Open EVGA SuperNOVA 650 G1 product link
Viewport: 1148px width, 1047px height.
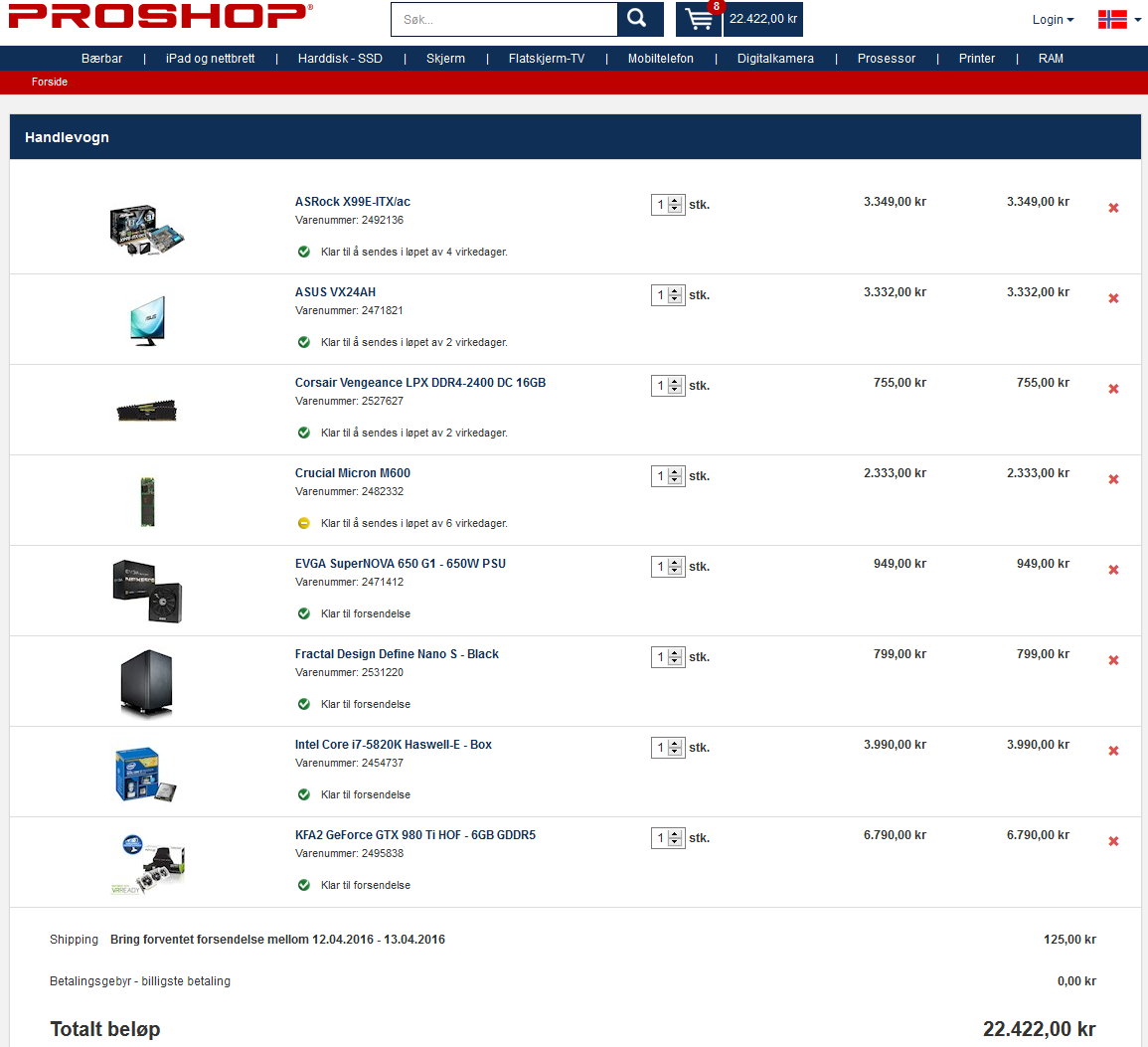pyautogui.click(x=400, y=563)
